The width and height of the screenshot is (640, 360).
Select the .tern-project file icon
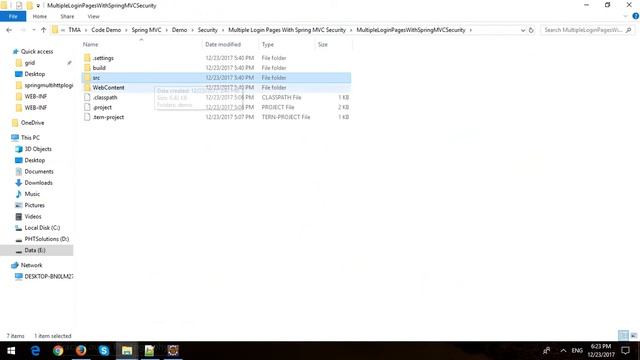[87, 117]
